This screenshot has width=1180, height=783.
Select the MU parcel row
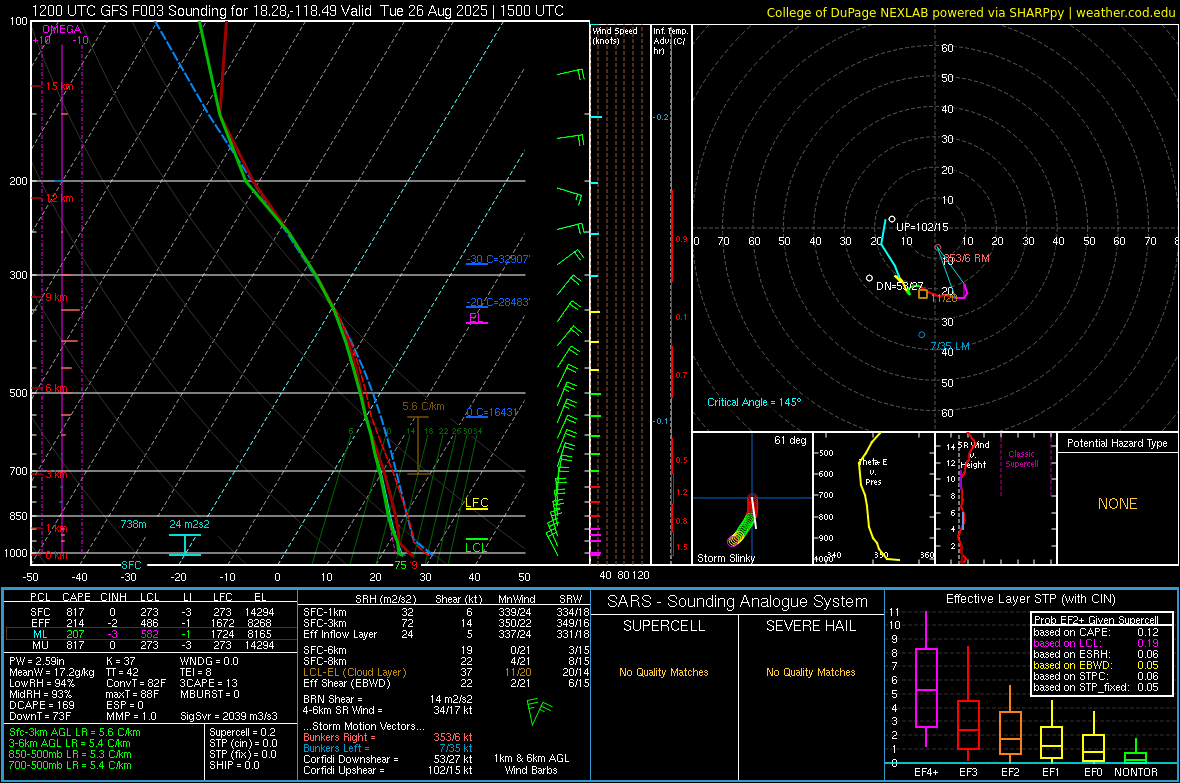150,645
